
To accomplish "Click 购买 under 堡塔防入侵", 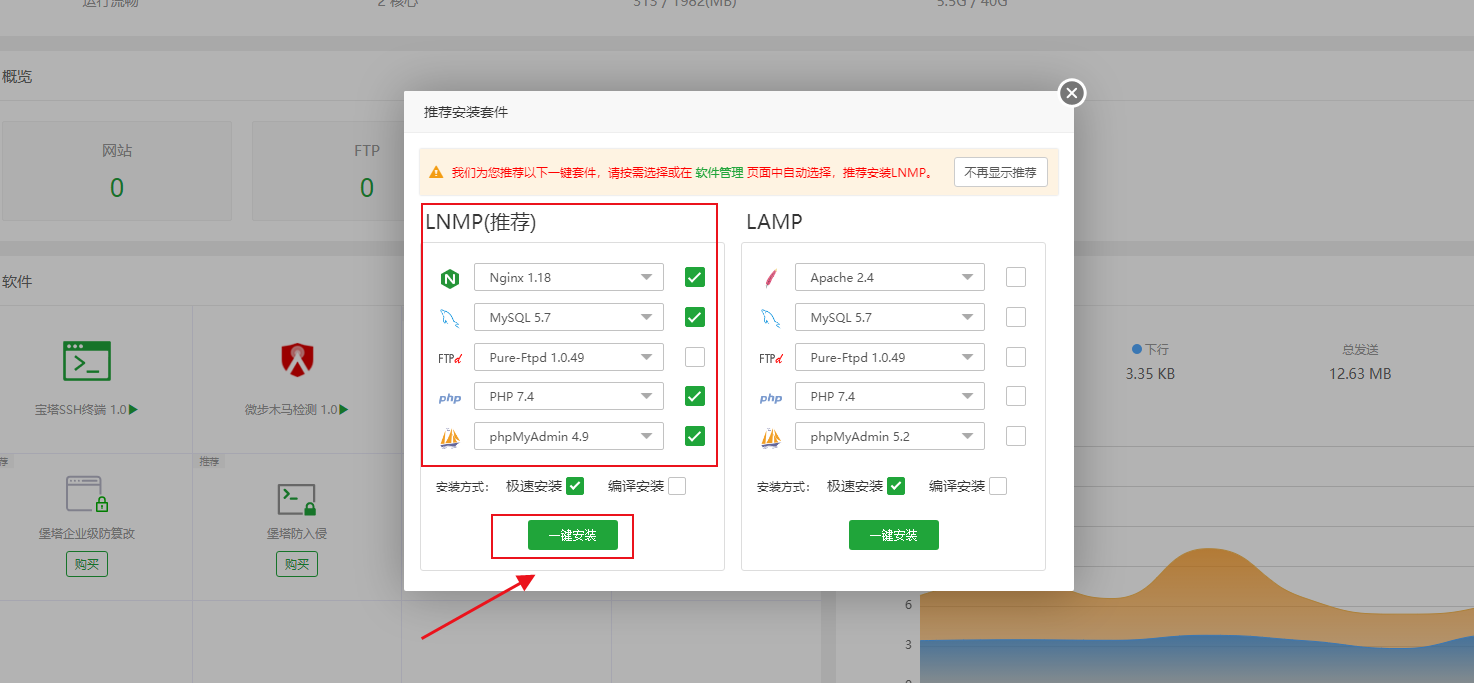I will pyautogui.click(x=297, y=564).
